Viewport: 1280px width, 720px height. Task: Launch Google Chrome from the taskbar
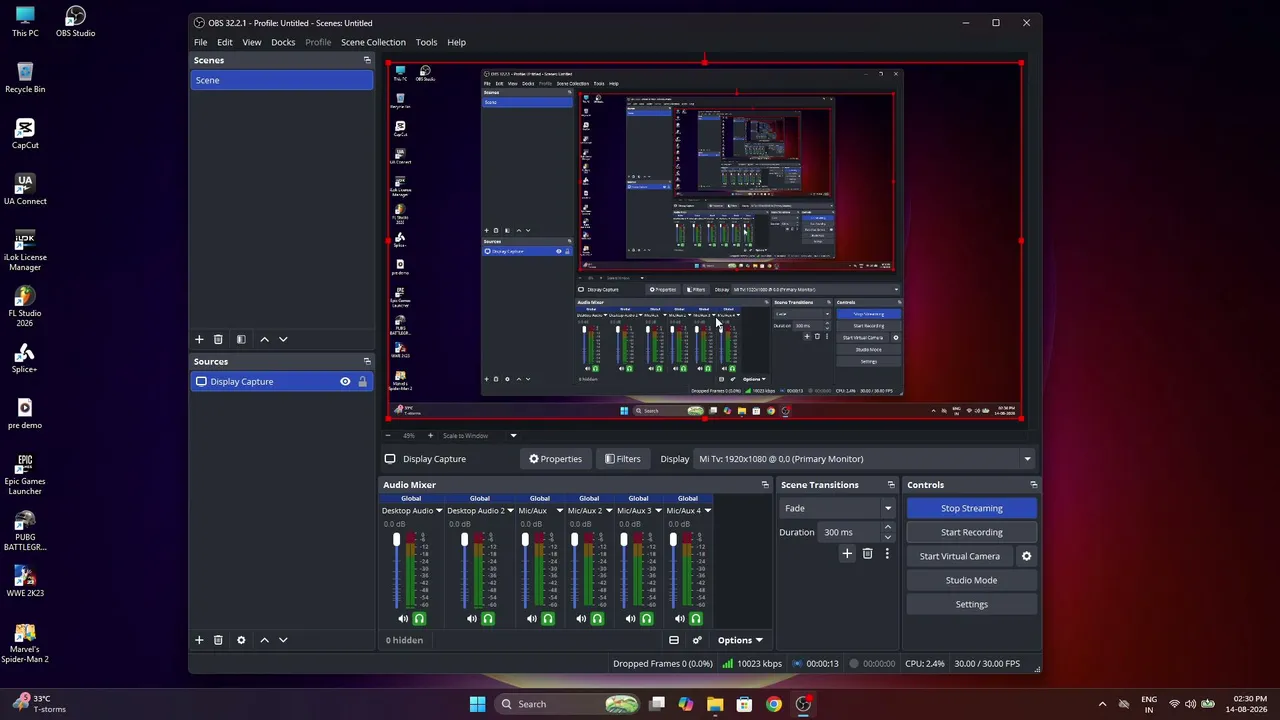(x=774, y=704)
